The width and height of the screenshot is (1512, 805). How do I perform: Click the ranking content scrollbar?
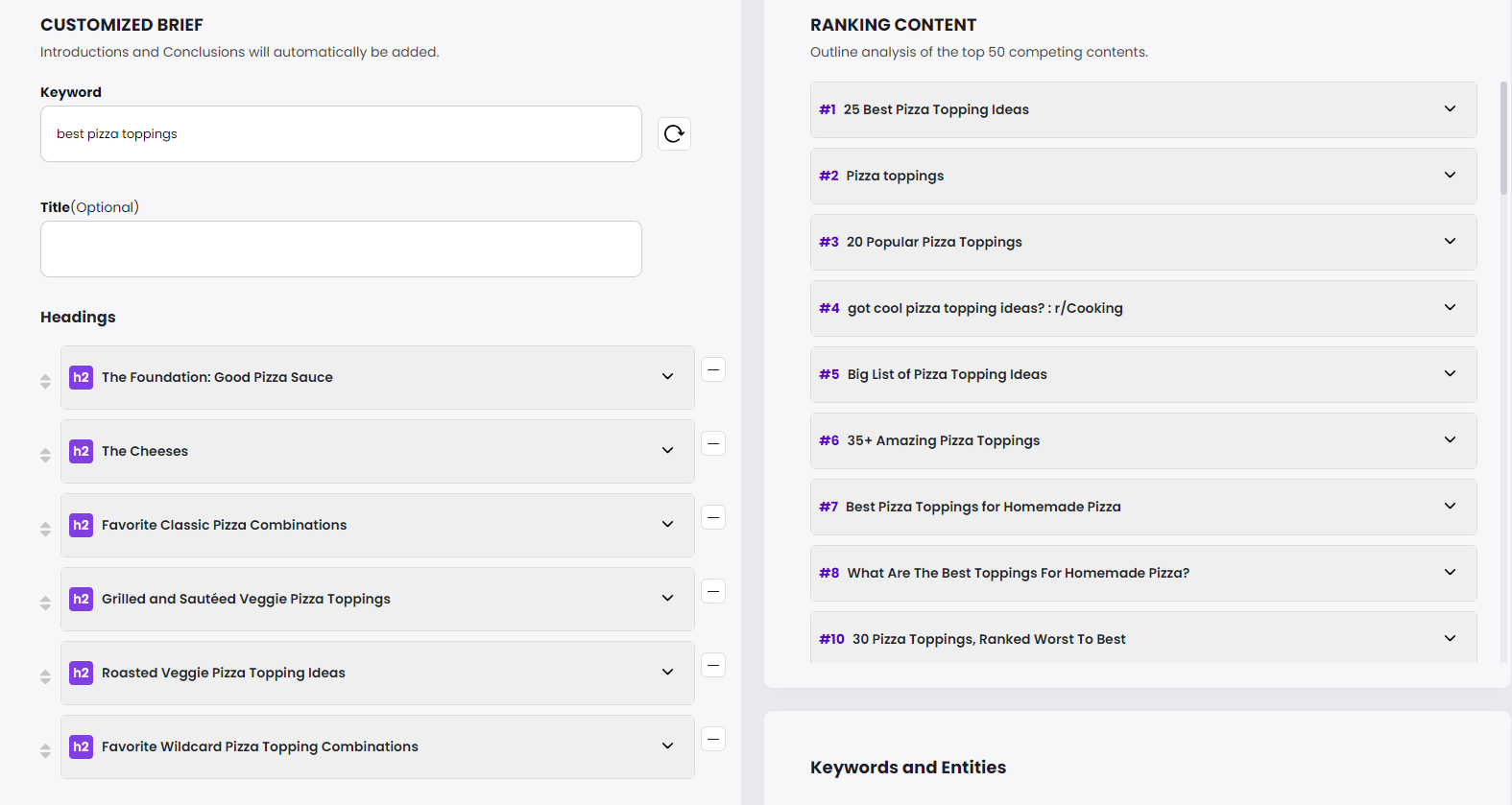[x=1503, y=139]
